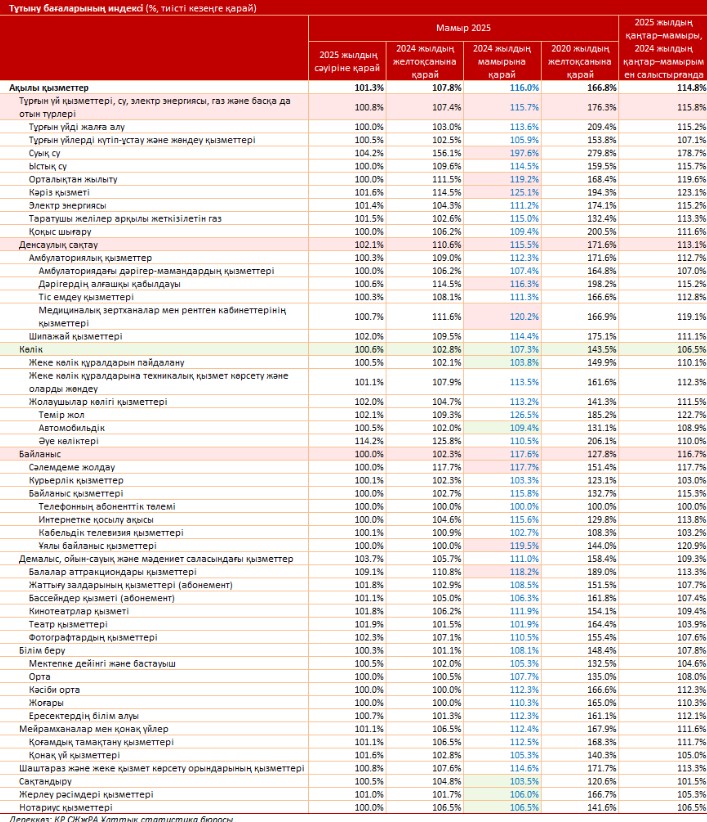Click the 'Көлік' category row label
The height and width of the screenshot is (822, 707).
coord(31,349)
